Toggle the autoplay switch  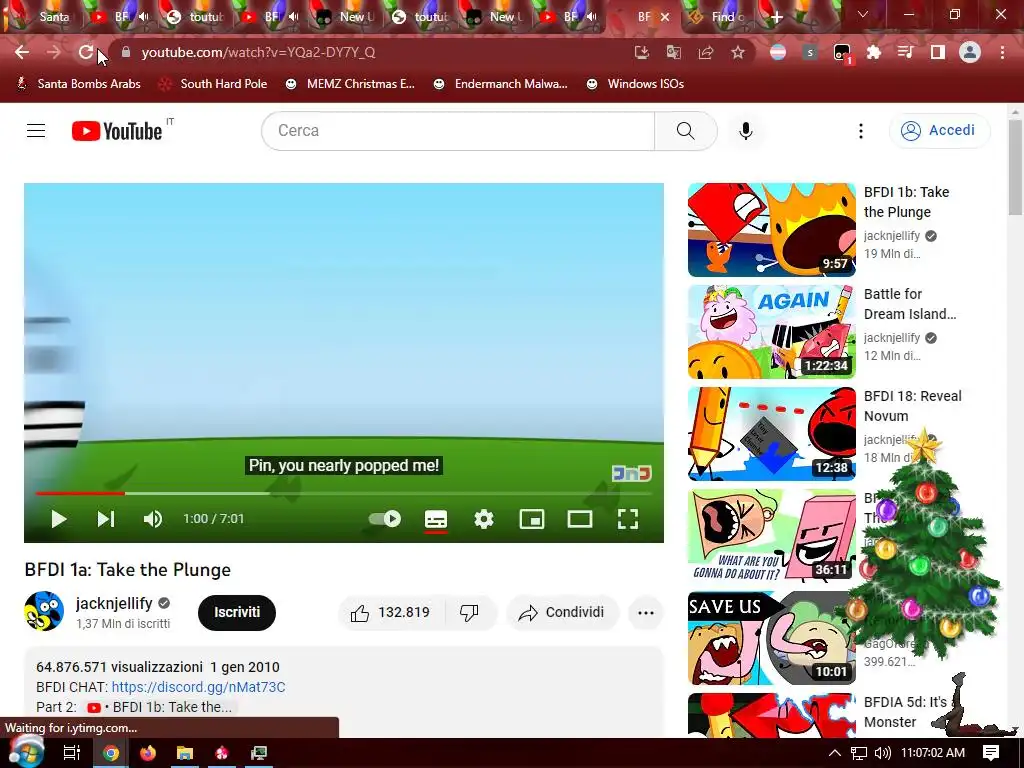click(385, 519)
